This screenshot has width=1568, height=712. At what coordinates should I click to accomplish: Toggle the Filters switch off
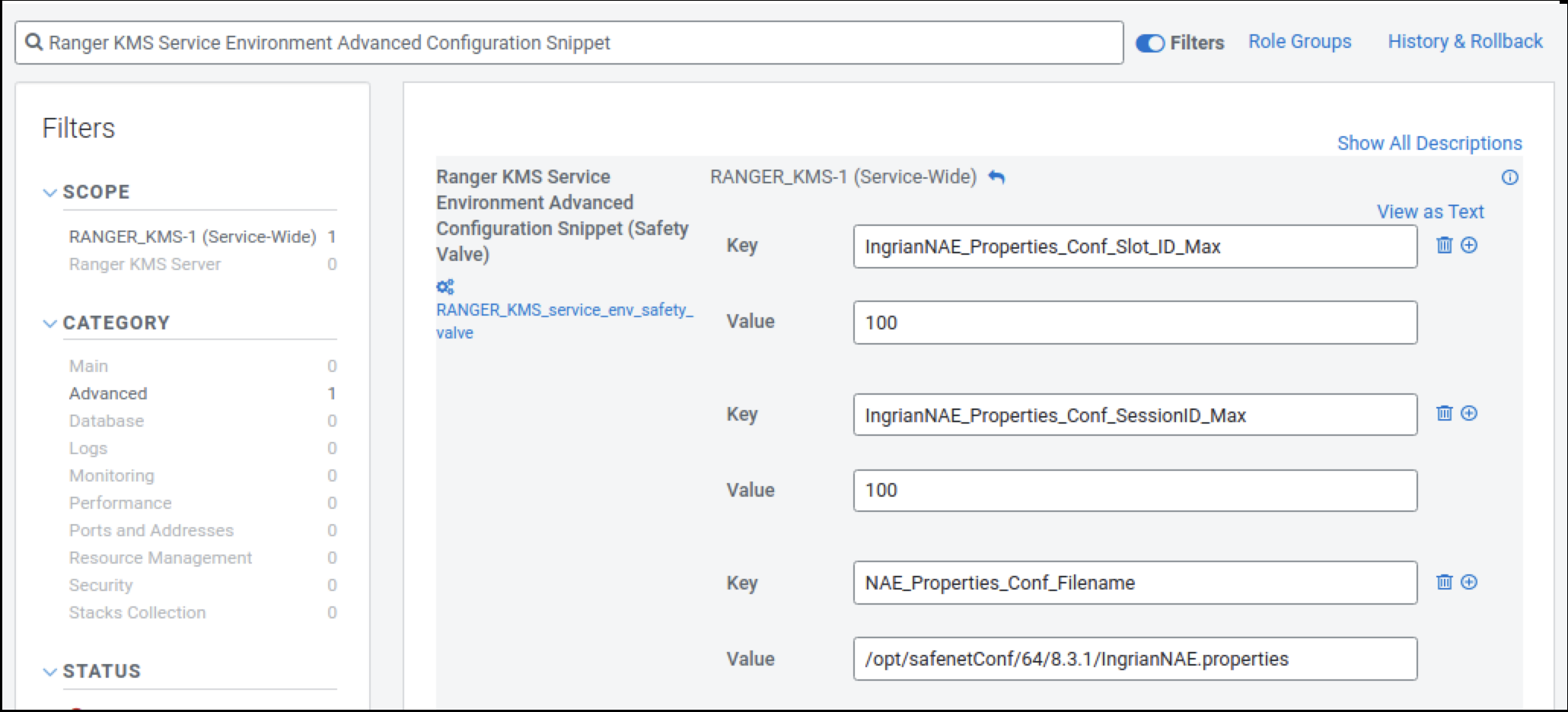click(x=1149, y=43)
